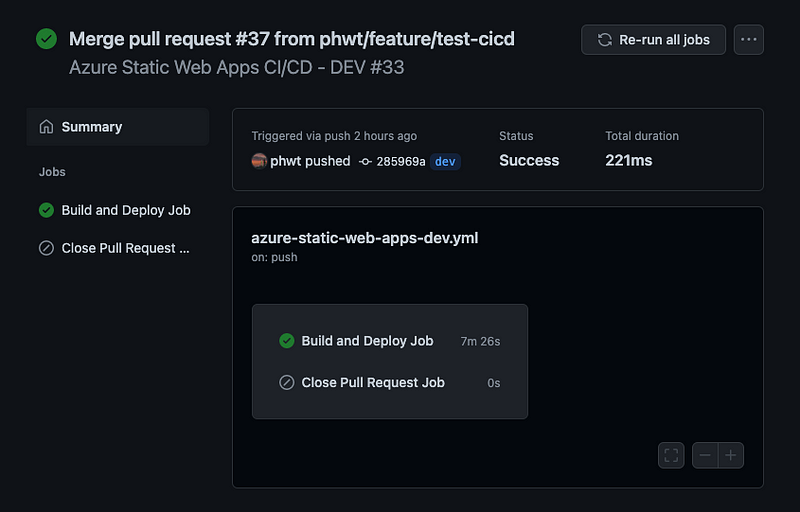Open the three-dot more options menu

tap(748, 40)
